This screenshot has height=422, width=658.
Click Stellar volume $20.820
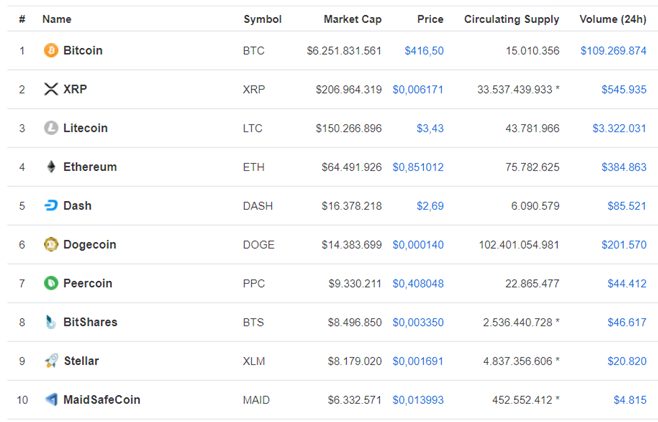click(x=627, y=361)
